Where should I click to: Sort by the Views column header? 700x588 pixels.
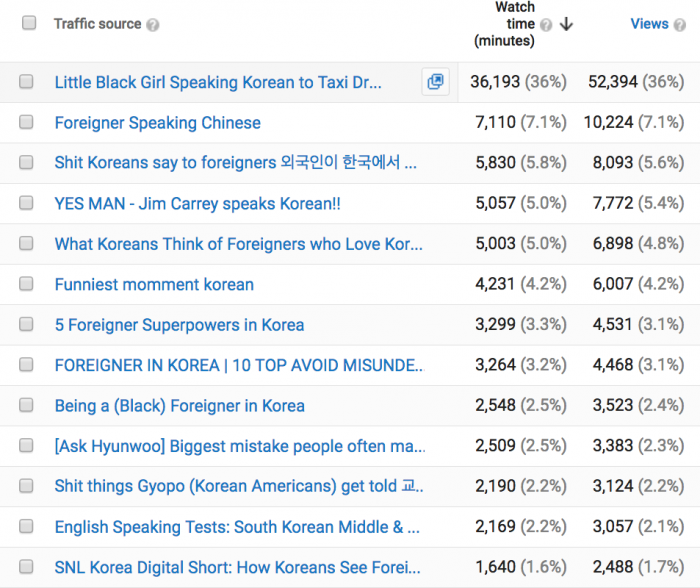point(649,24)
